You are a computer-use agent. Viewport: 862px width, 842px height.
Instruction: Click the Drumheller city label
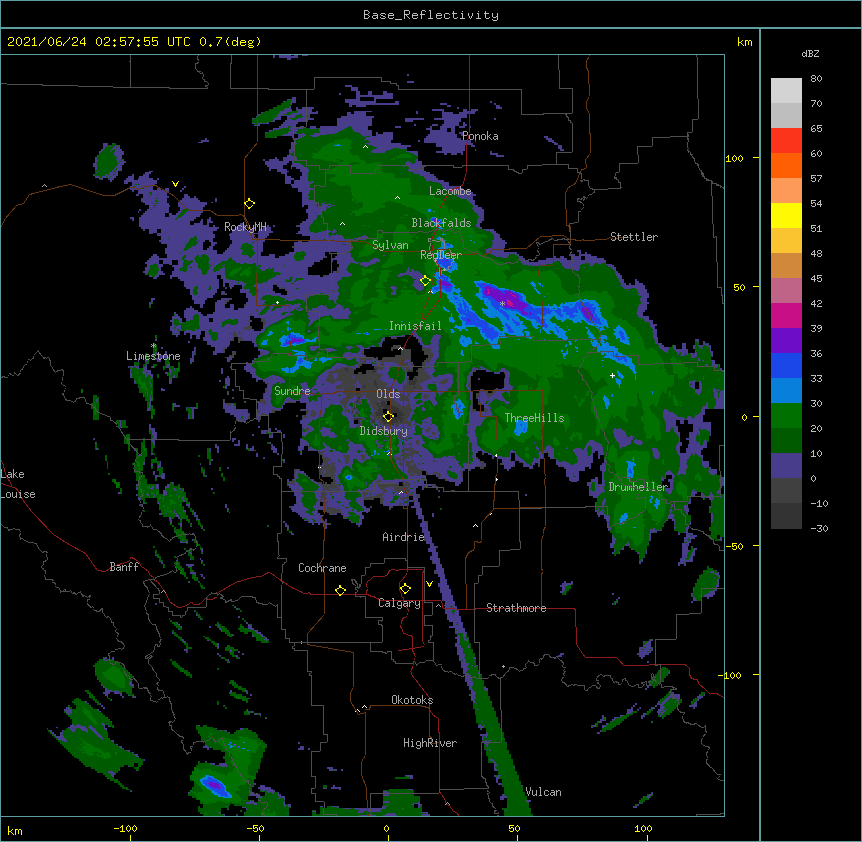[x=638, y=487]
